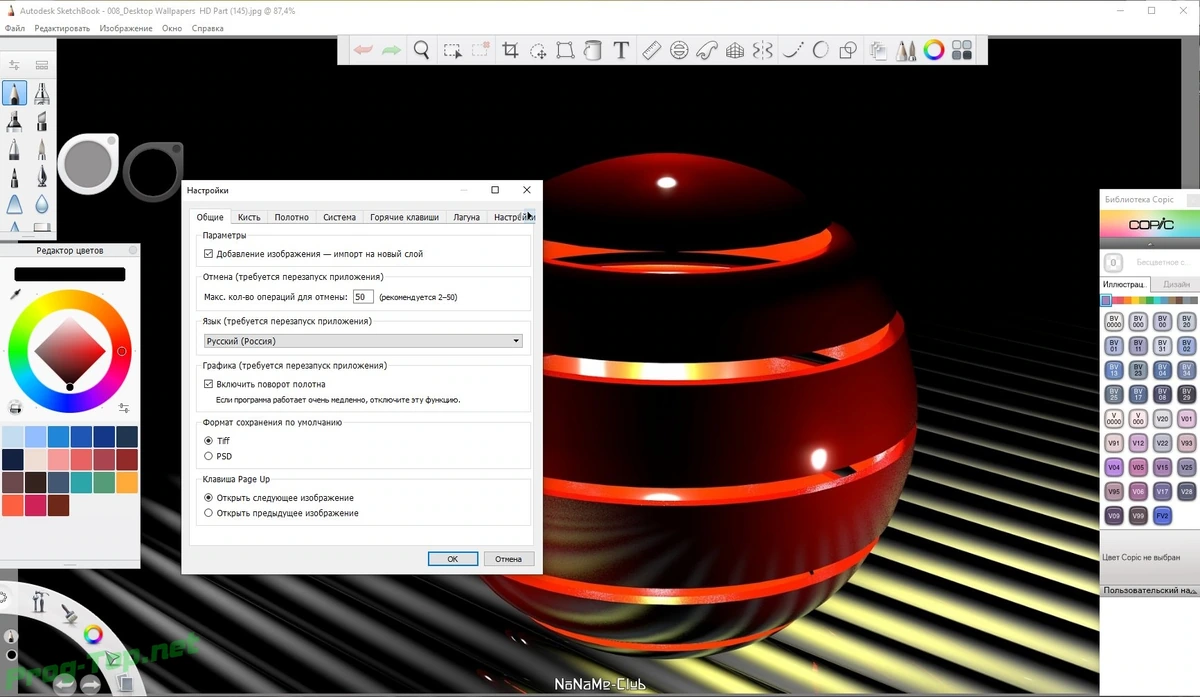Select the Text tool
Image resolution: width=1200 pixels, height=697 pixels.
click(x=621, y=50)
